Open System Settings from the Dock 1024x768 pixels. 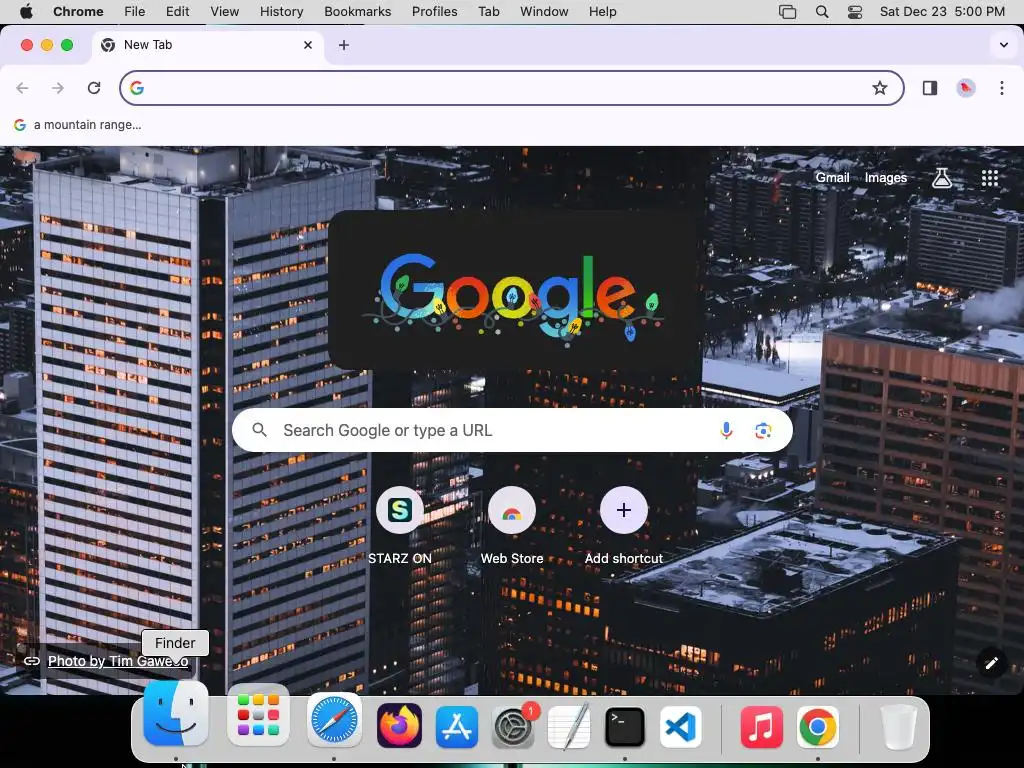pos(513,726)
